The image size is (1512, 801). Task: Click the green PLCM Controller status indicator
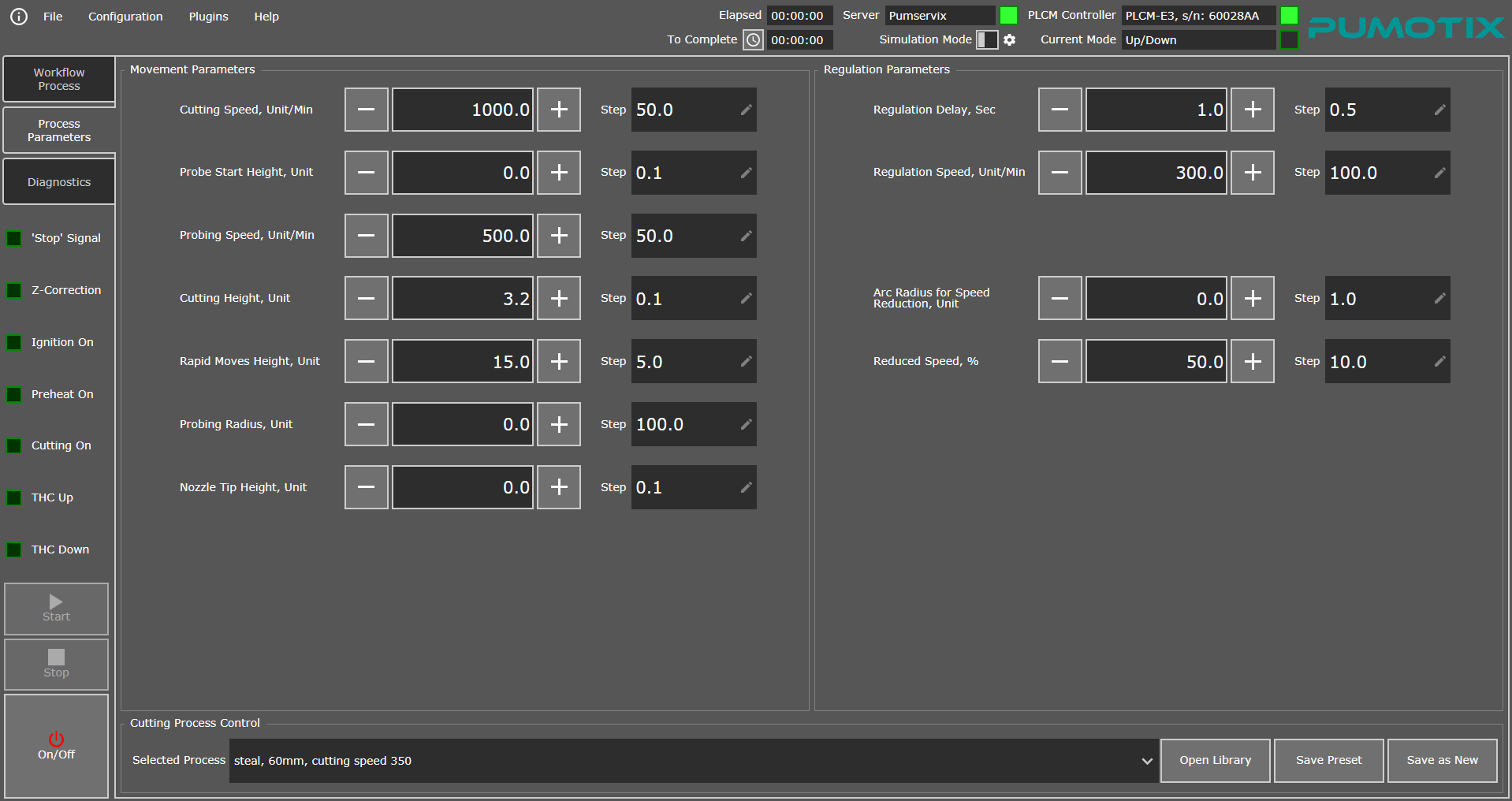pyautogui.click(x=1290, y=15)
